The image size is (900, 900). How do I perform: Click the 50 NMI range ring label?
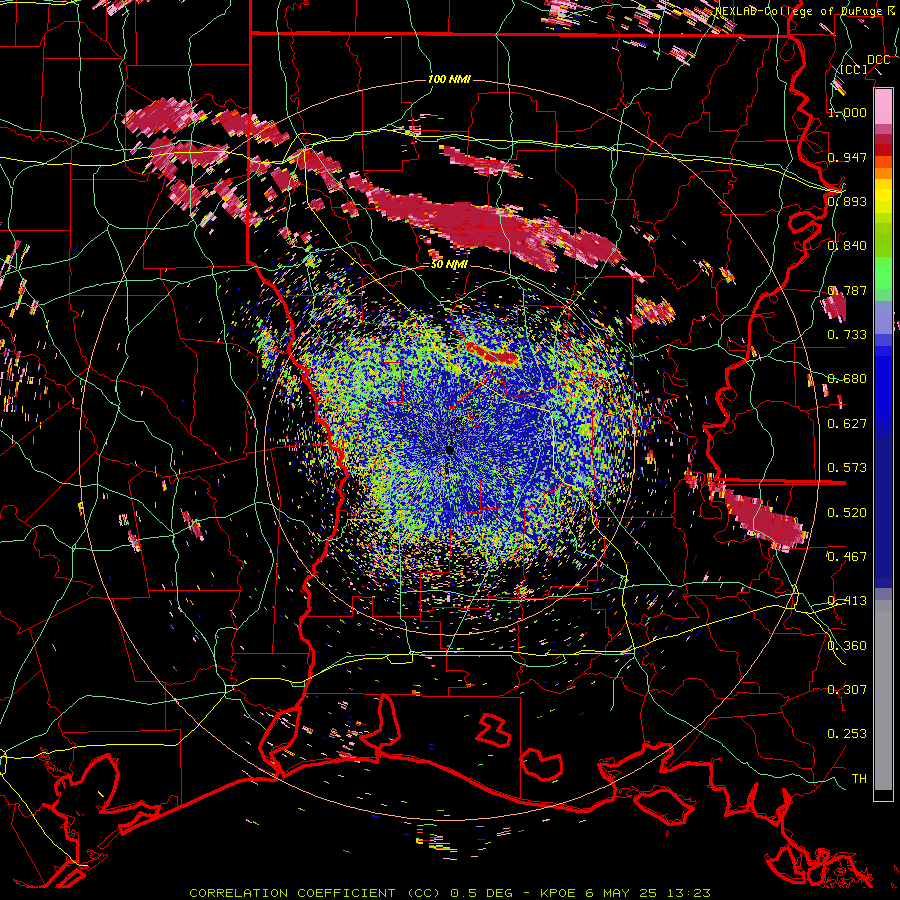(449, 264)
